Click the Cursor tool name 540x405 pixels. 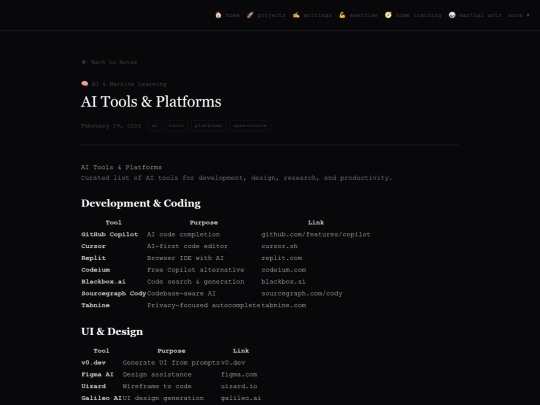coord(93,246)
